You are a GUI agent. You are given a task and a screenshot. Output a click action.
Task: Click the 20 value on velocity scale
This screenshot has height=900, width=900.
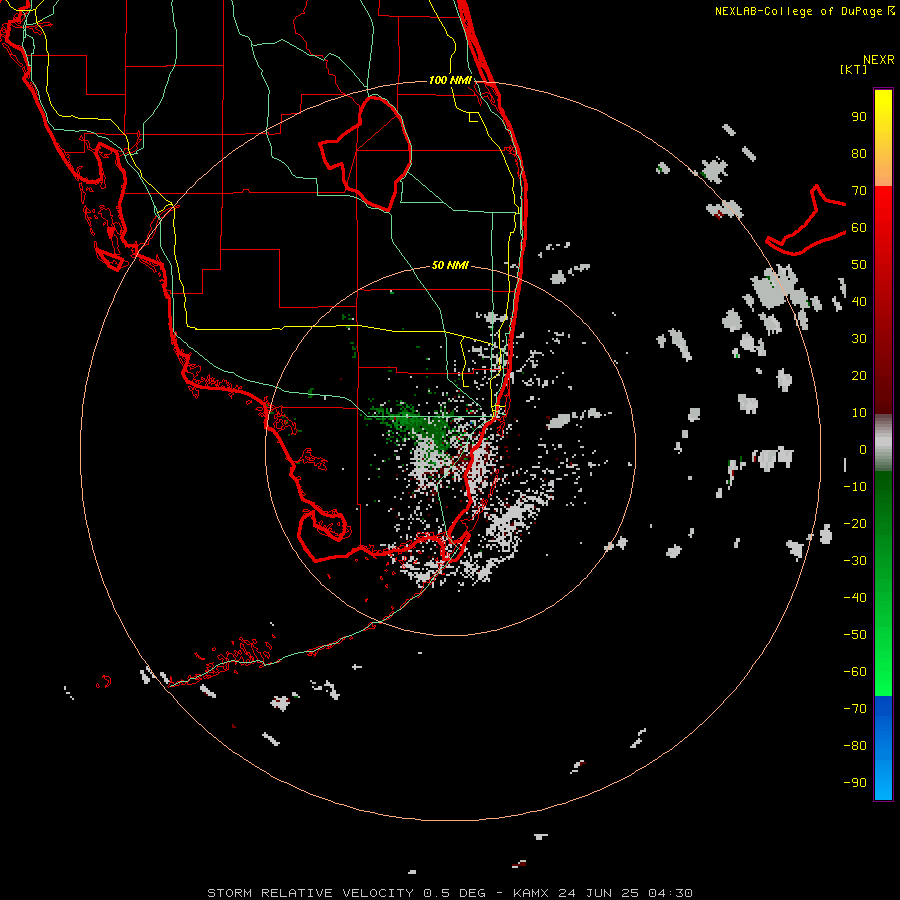(x=859, y=375)
